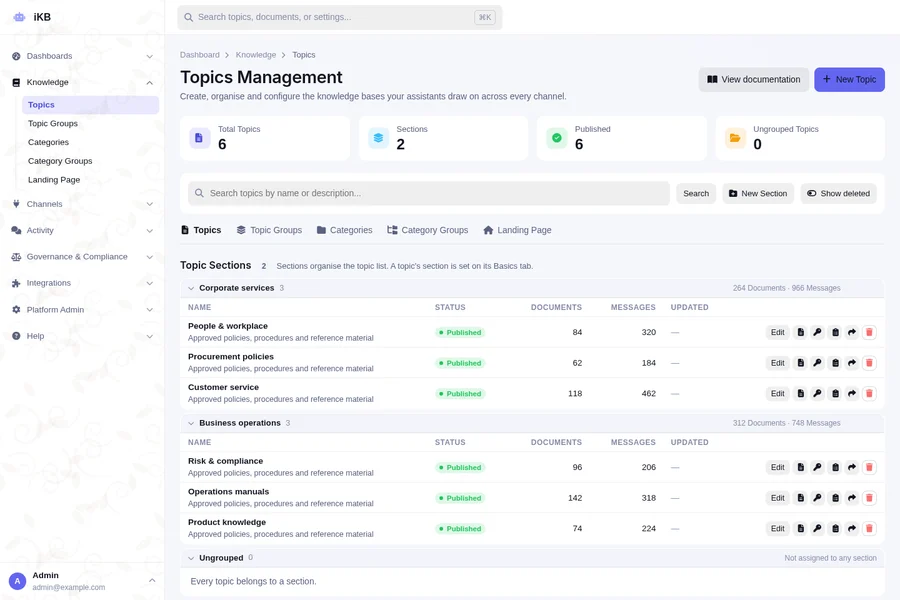Delete the People & workplace topic
This screenshot has width=900, height=600.
[x=869, y=332]
